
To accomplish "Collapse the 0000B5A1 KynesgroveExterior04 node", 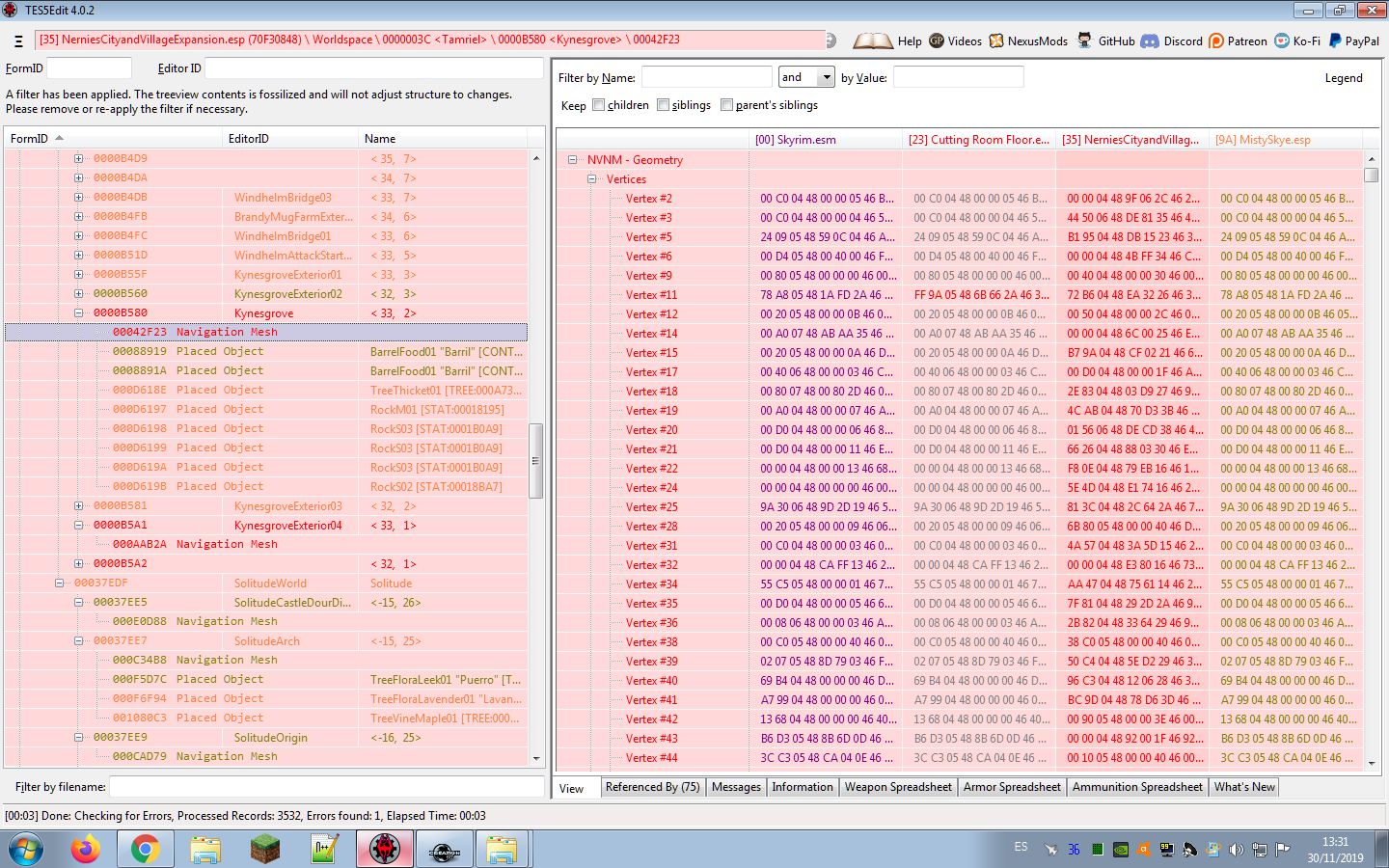I will 79,526.
